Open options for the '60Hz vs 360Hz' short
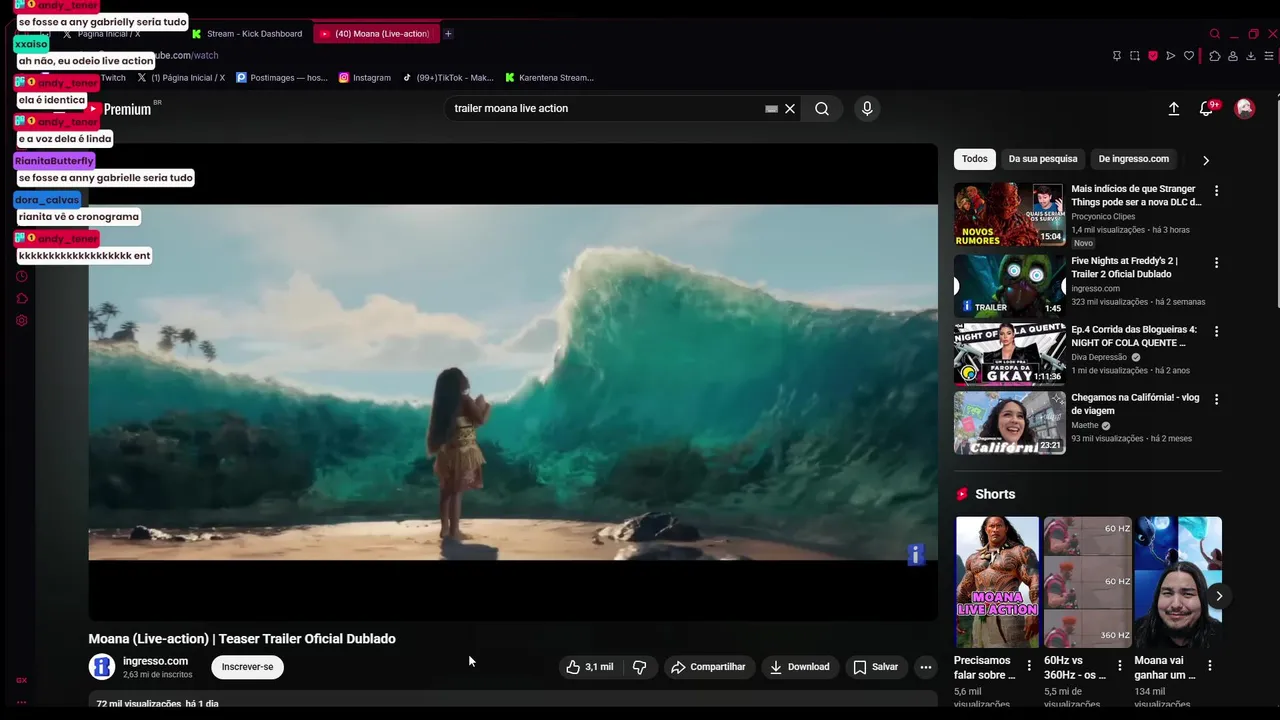The width and height of the screenshot is (1280, 720). [1119, 665]
